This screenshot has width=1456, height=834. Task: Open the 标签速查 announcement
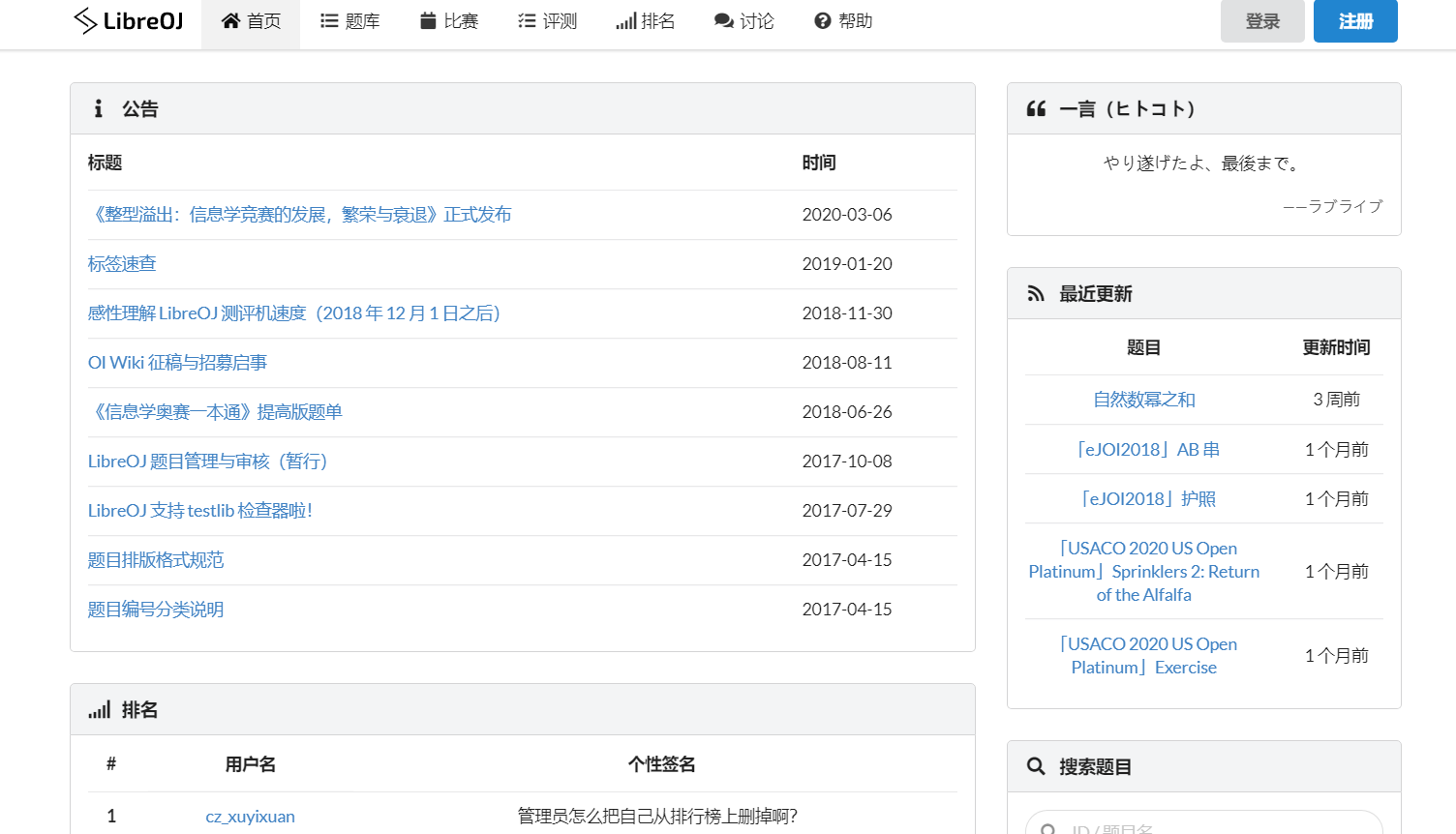pyautogui.click(x=121, y=263)
